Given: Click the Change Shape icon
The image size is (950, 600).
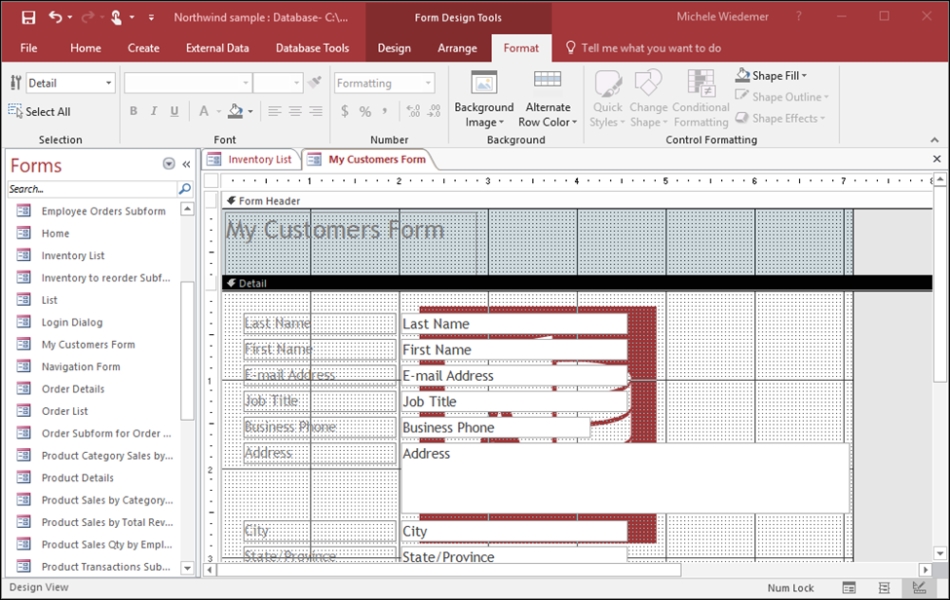Looking at the screenshot, I should coord(648,82).
